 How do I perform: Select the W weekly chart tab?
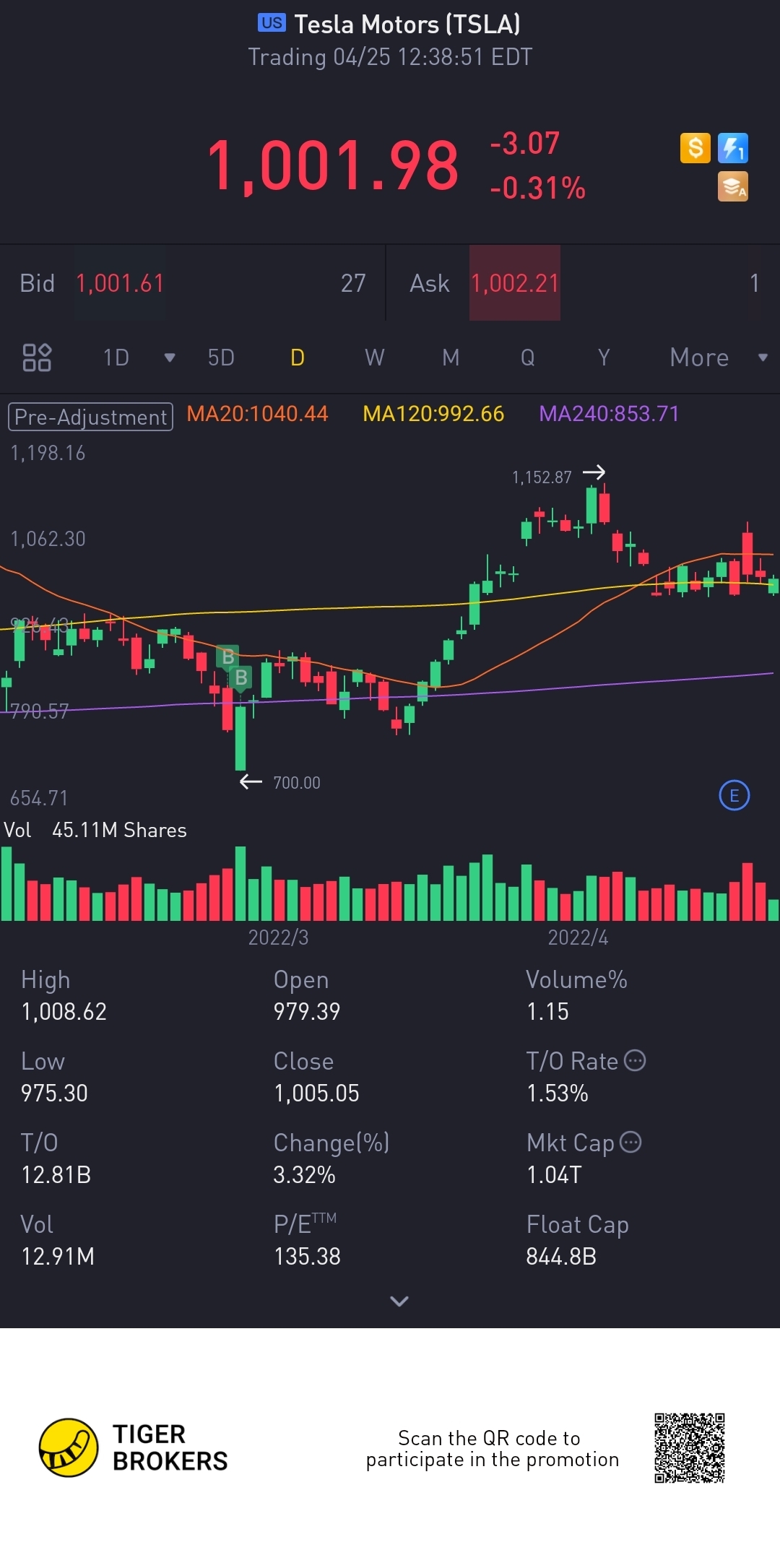pos(374,358)
